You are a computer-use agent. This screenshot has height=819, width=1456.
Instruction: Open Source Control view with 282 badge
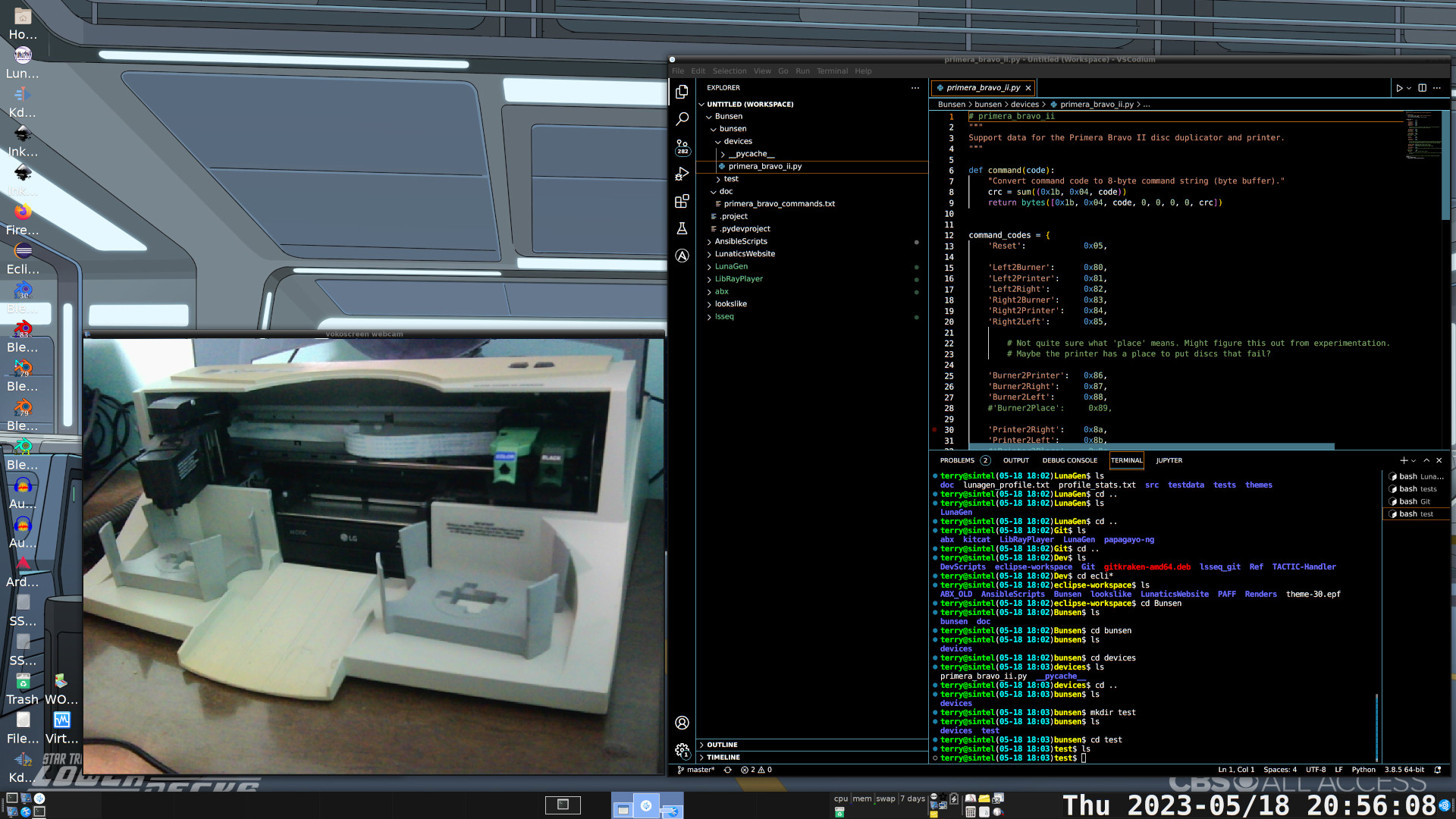click(x=682, y=146)
